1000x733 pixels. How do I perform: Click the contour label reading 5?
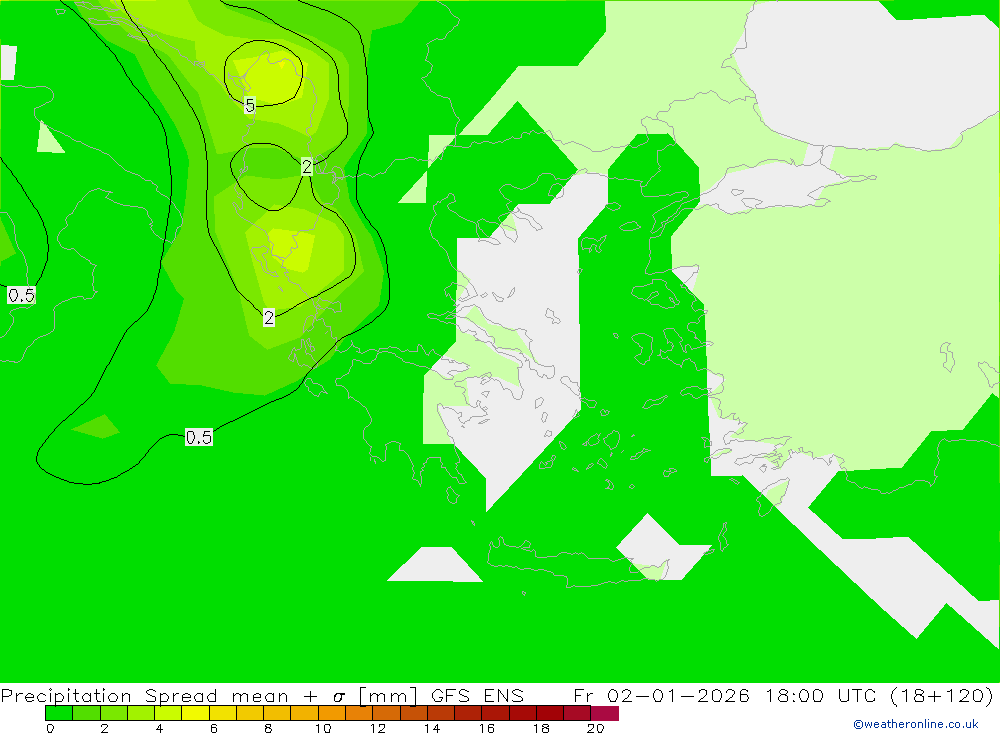[250, 105]
